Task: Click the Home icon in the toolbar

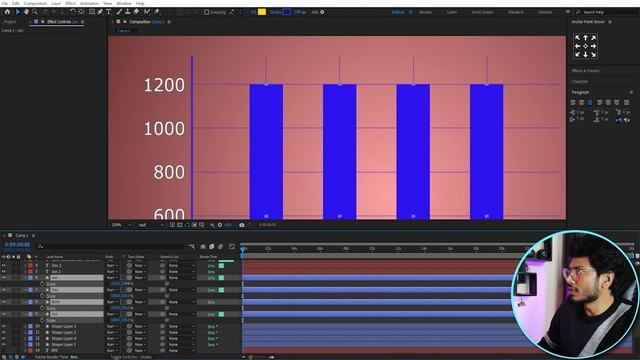Action: click(7, 12)
